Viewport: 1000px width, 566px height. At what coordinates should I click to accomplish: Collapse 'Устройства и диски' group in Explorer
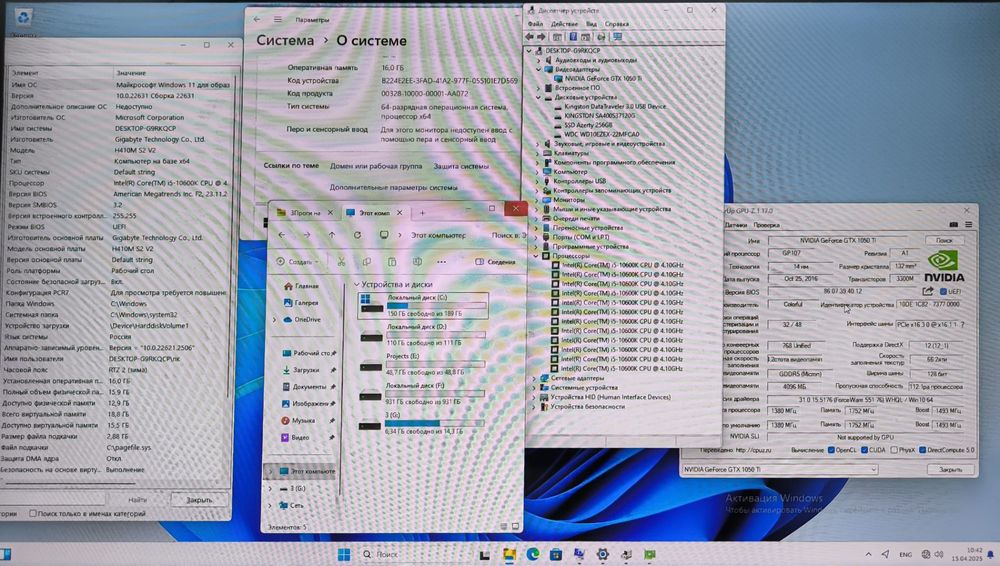pos(356,284)
